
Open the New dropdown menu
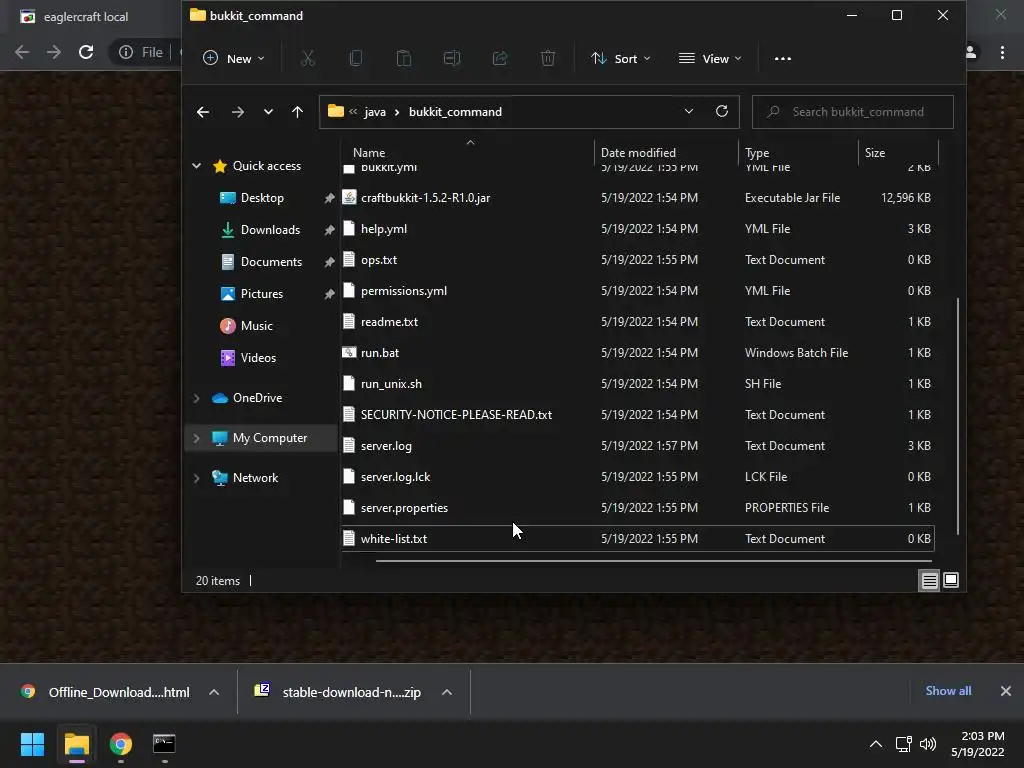coord(234,59)
